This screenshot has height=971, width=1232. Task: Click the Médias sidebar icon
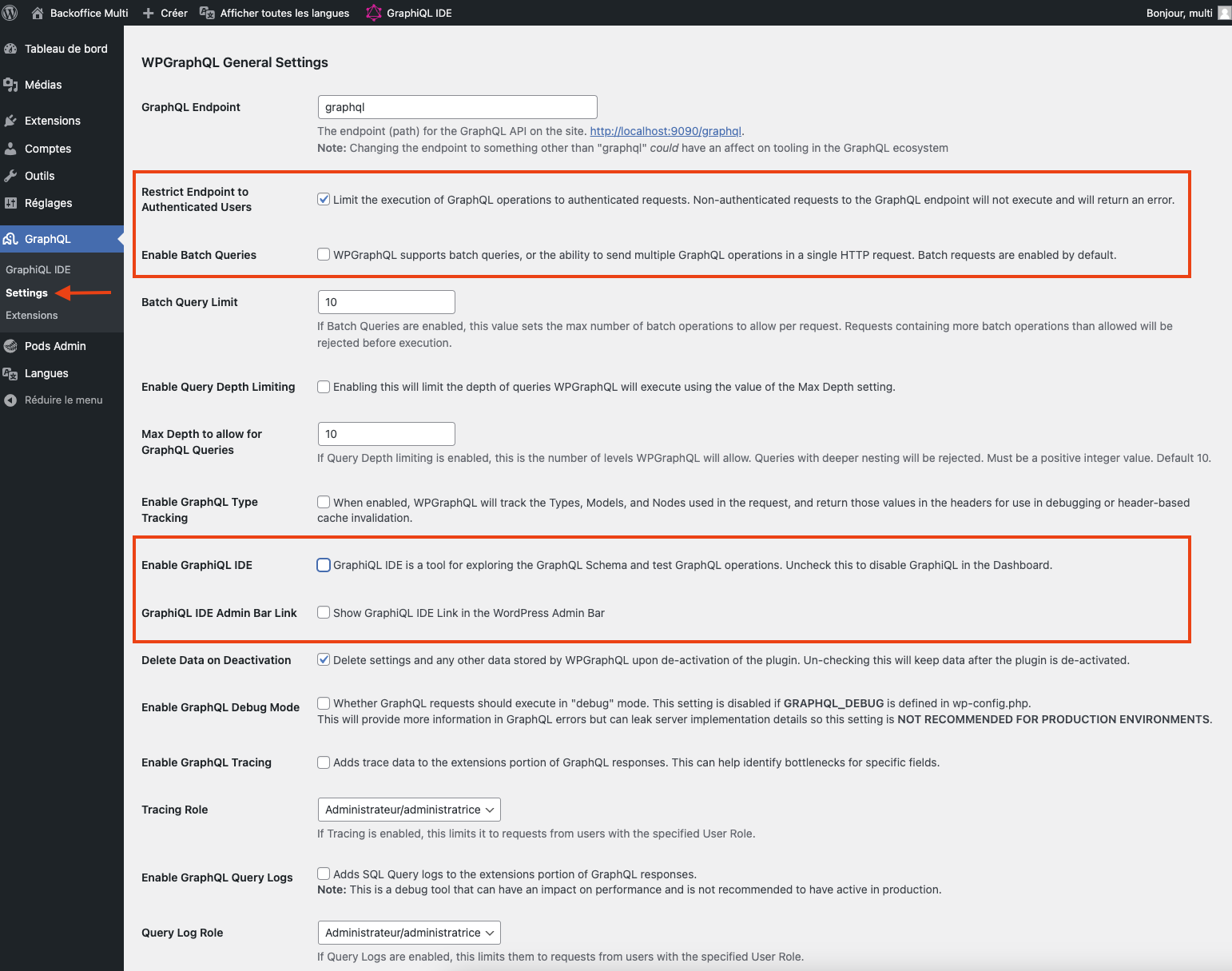coord(10,85)
